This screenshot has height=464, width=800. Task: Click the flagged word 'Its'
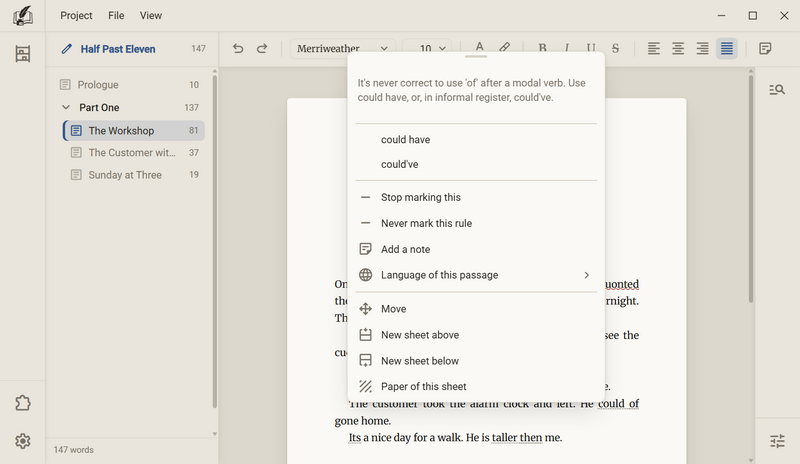[x=355, y=437]
